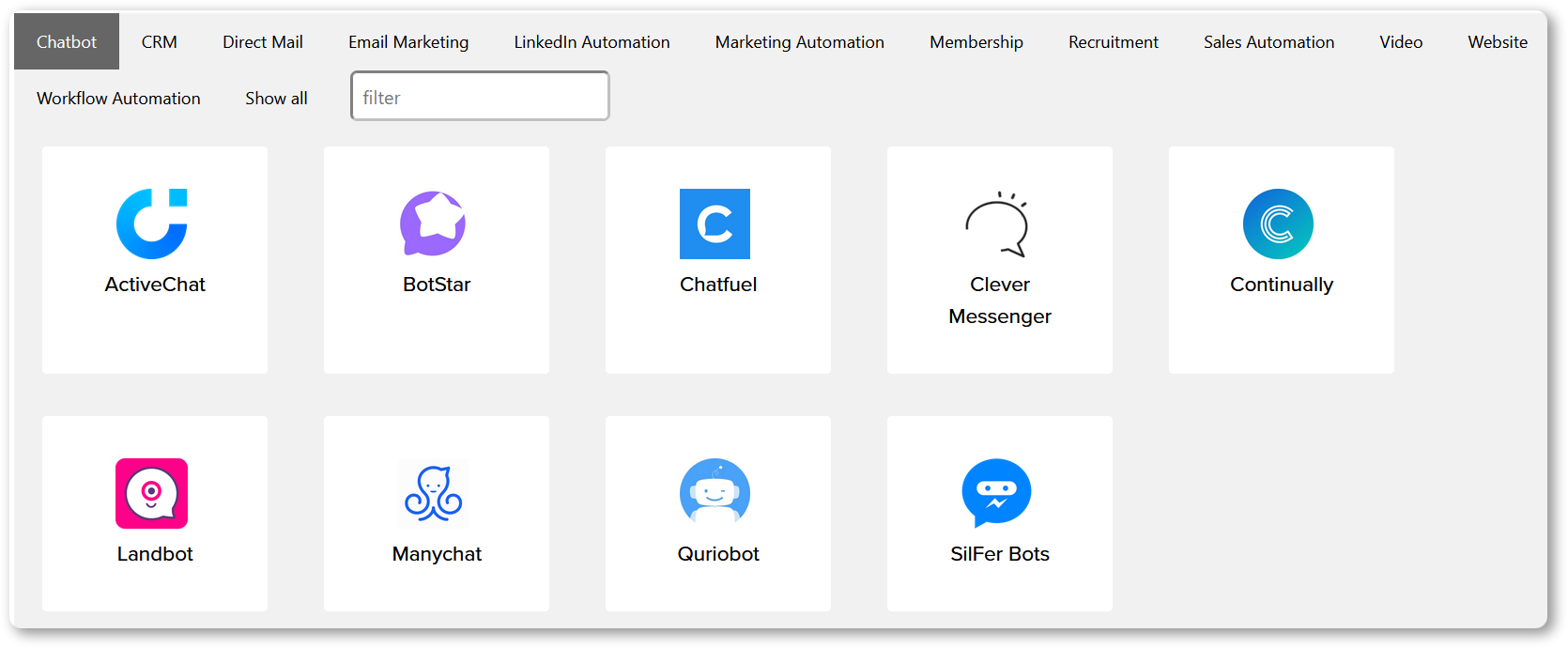Viewport: 1568px width, 648px height.
Task: Click the Chatfuel name label
Action: click(718, 285)
